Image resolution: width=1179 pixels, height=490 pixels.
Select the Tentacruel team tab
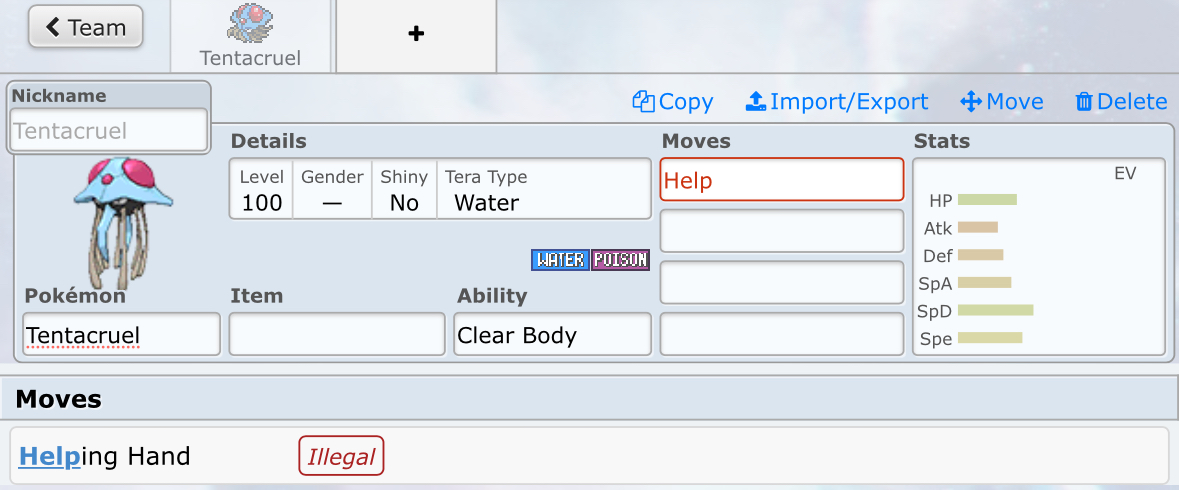(250, 37)
